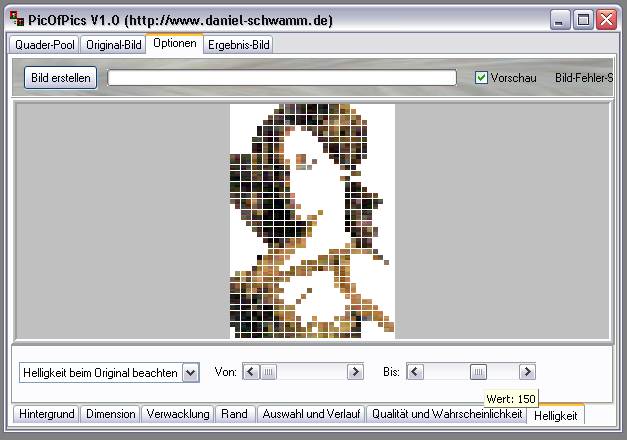Switch to the Quader-Pool tab
627x440 pixels.
click(x=44, y=45)
